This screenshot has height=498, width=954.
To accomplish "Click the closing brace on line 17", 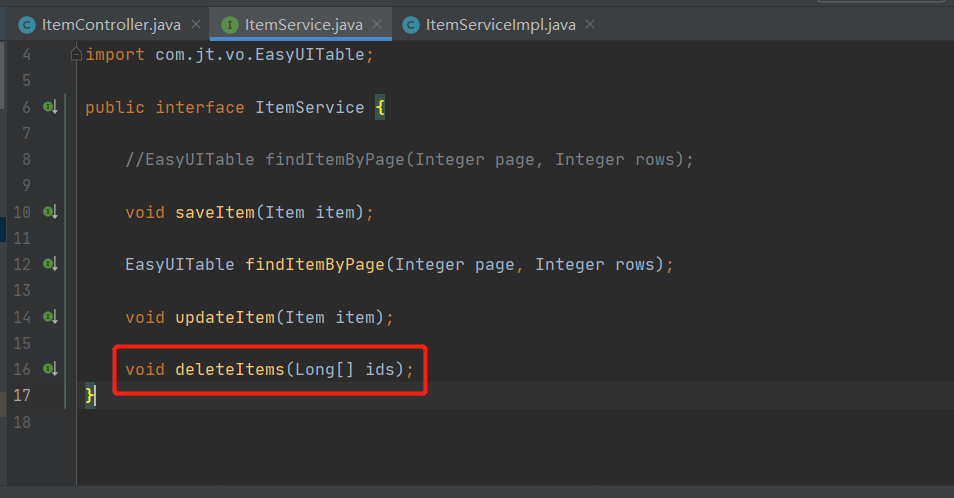I will click(x=90, y=396).
